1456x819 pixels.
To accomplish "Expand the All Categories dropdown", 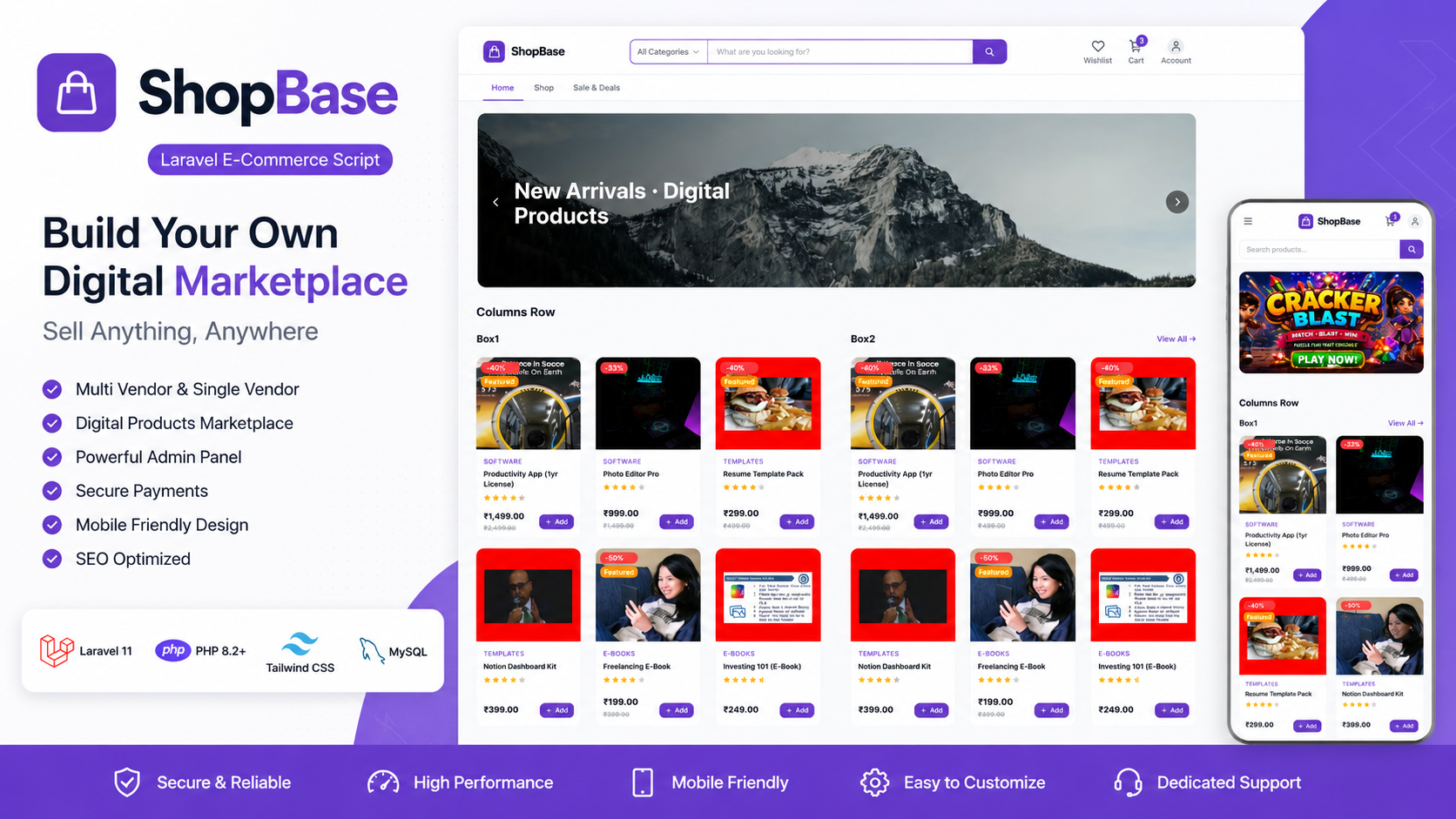I will pyautogui.click(x=668, y=52).
